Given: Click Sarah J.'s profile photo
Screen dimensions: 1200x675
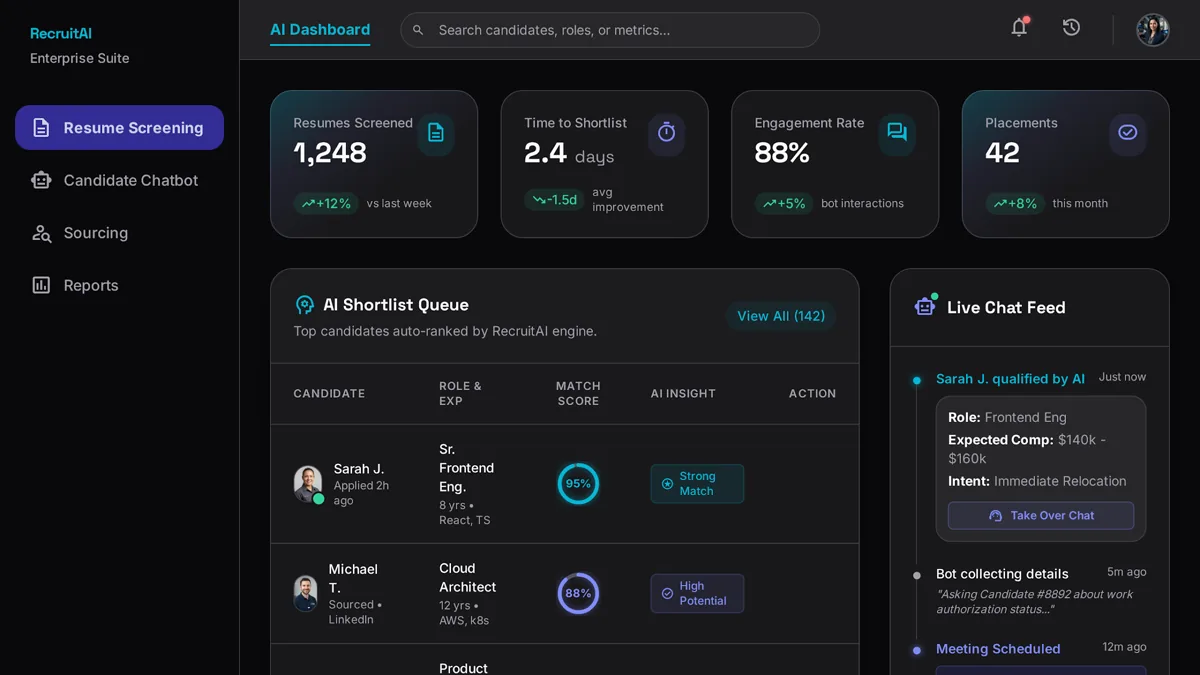Looking at the screenshot, I should [308, 484].
